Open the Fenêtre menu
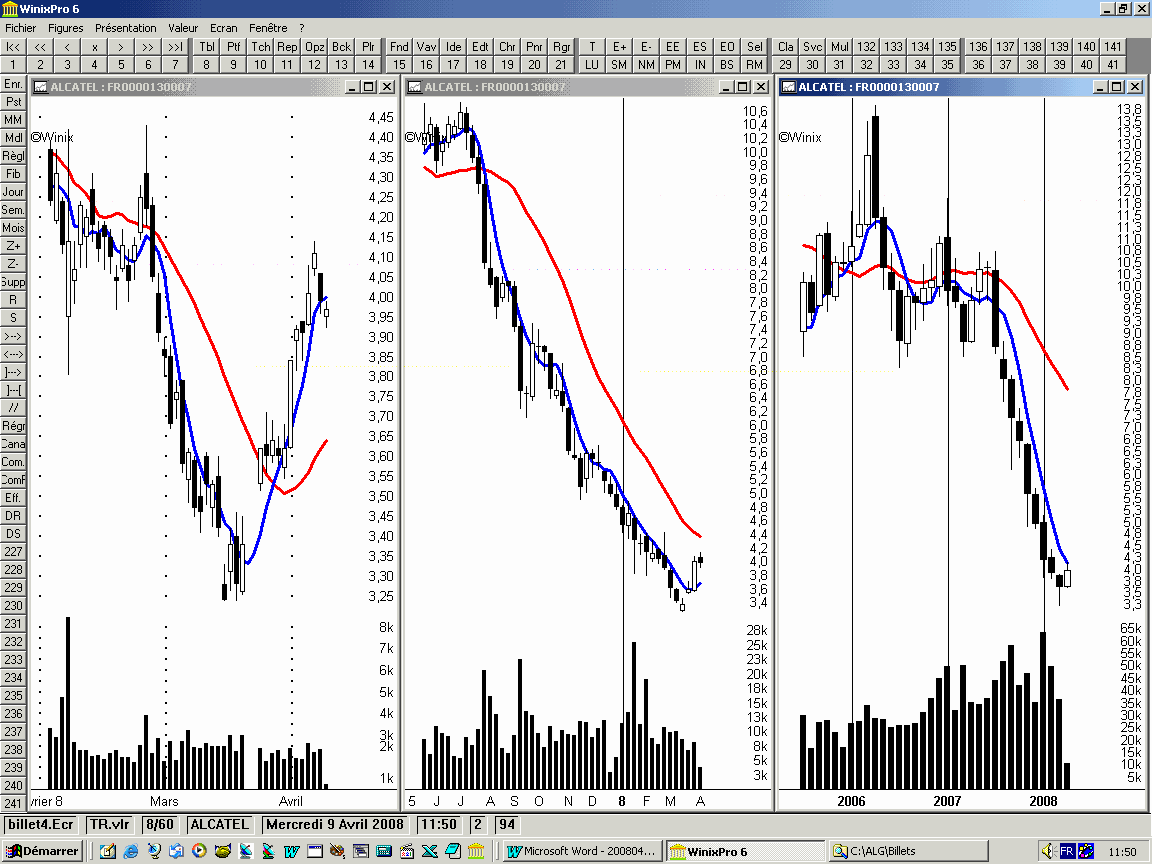 pyautogui.click(x=268, y=28)
